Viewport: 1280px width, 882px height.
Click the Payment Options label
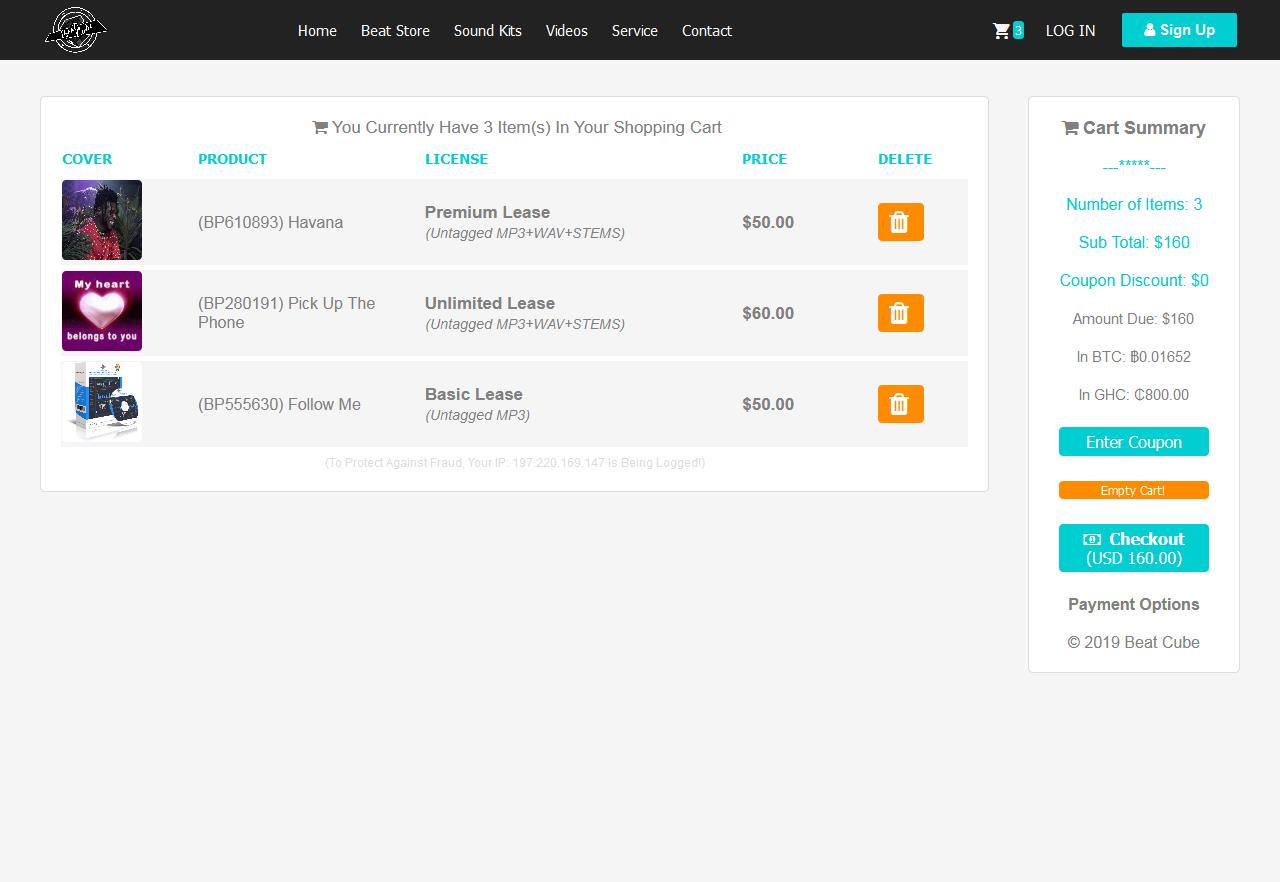(x=1133, y=604)
